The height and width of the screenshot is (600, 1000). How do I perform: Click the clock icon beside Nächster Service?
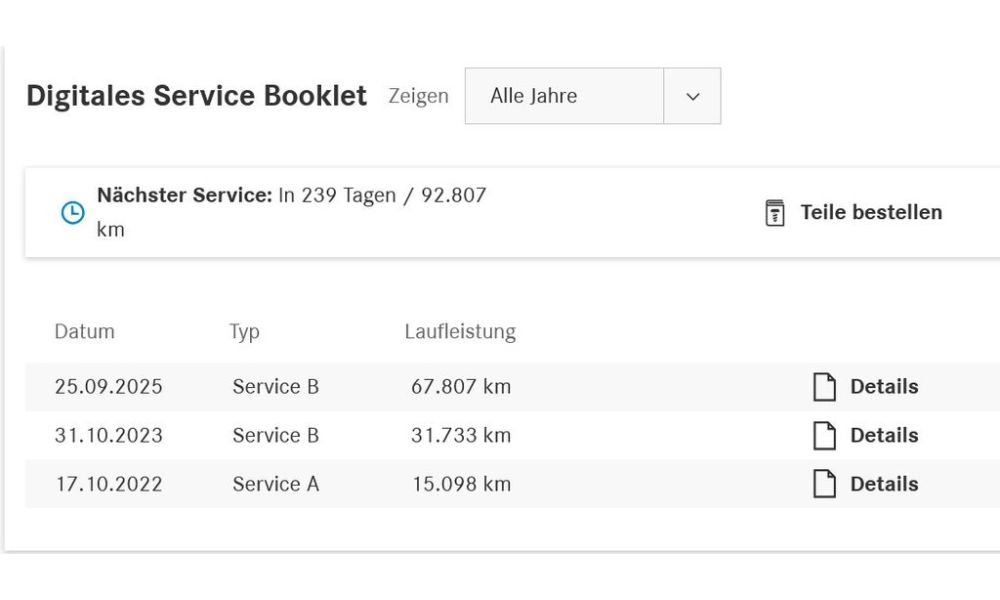tap(73, 213)
